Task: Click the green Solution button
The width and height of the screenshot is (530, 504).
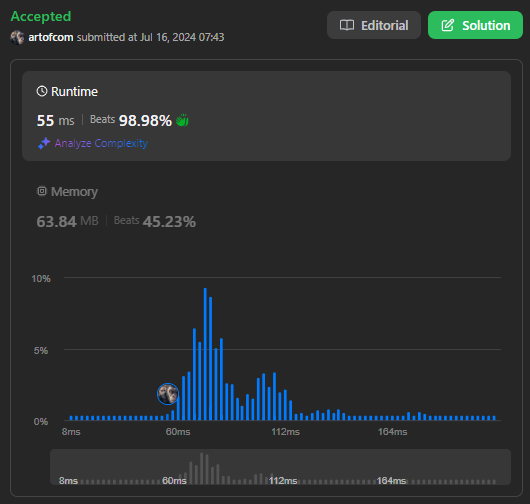Action: click(475, 25)
